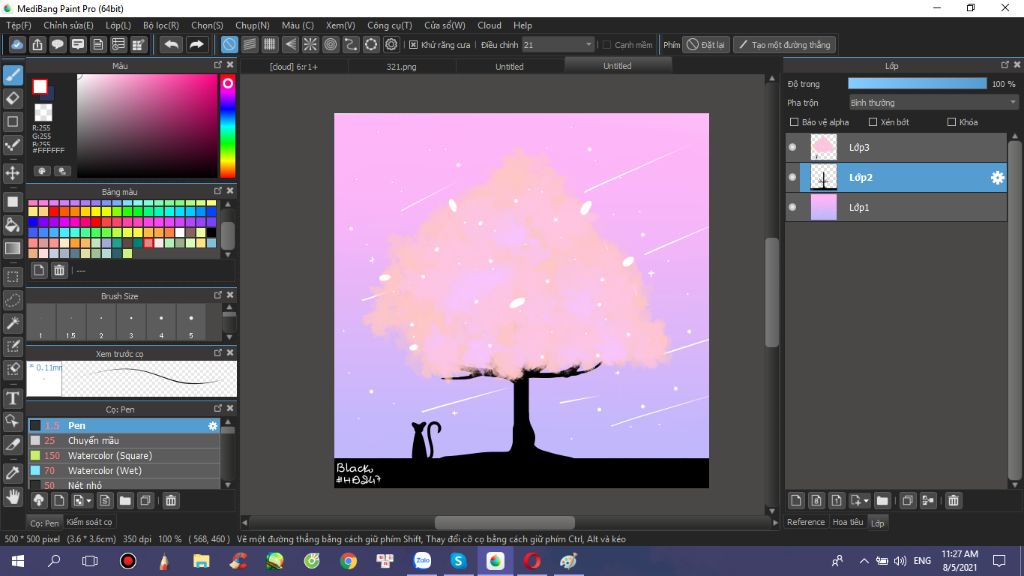Enable the radial snap guide icon

pyautogui.click(x=310, y=44)
